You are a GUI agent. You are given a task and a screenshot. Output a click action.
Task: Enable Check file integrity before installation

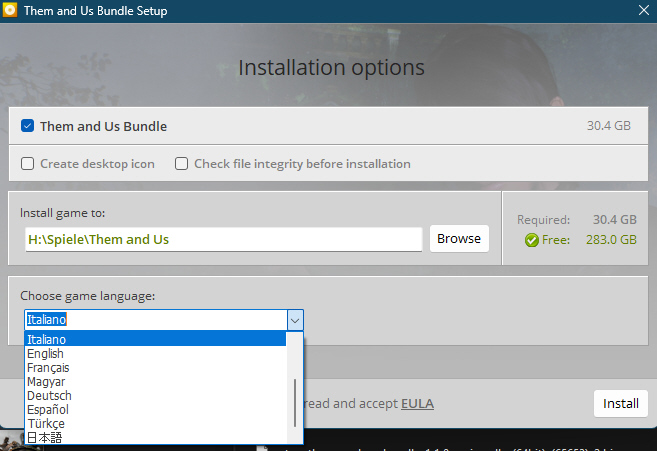(x=181, y=163)
